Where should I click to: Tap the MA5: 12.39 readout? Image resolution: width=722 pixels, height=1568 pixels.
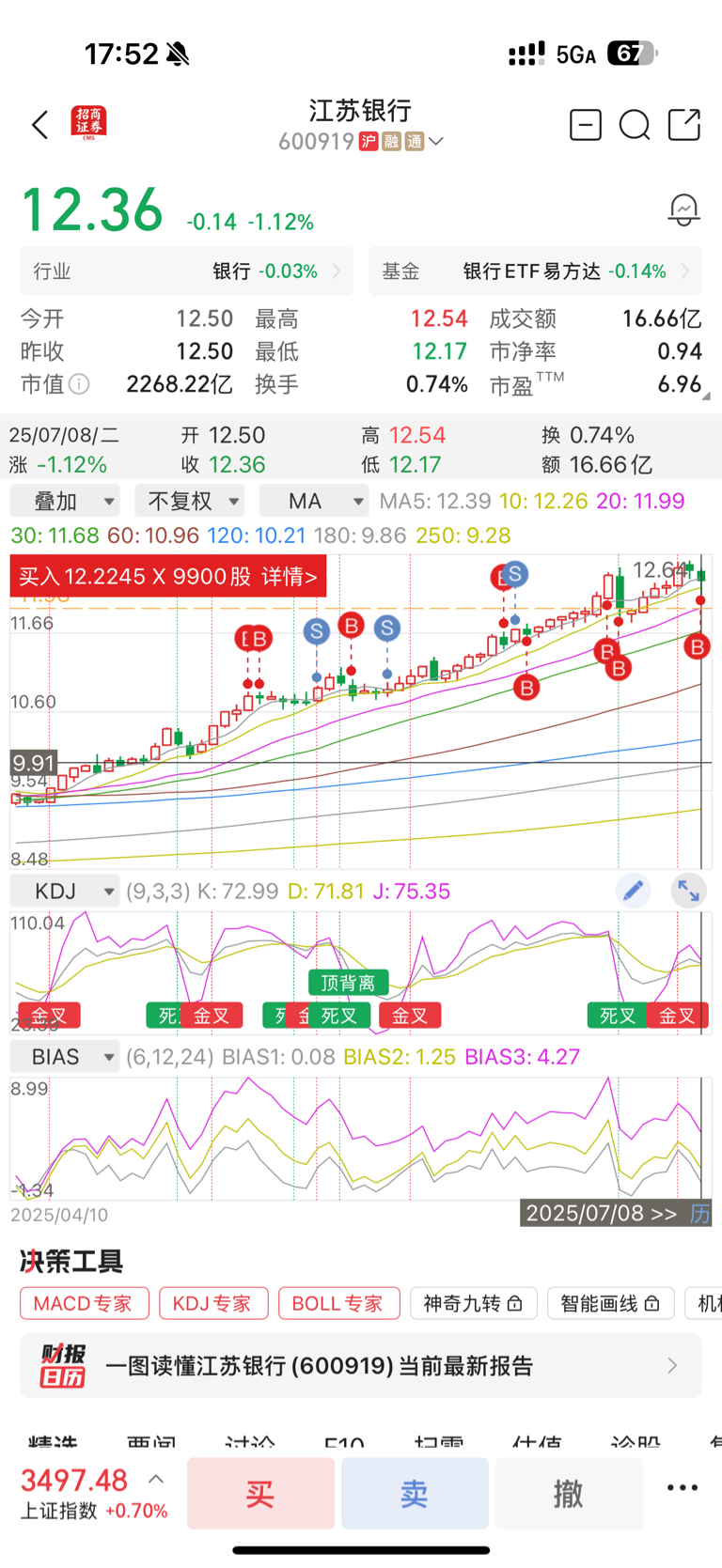[435, 501]
